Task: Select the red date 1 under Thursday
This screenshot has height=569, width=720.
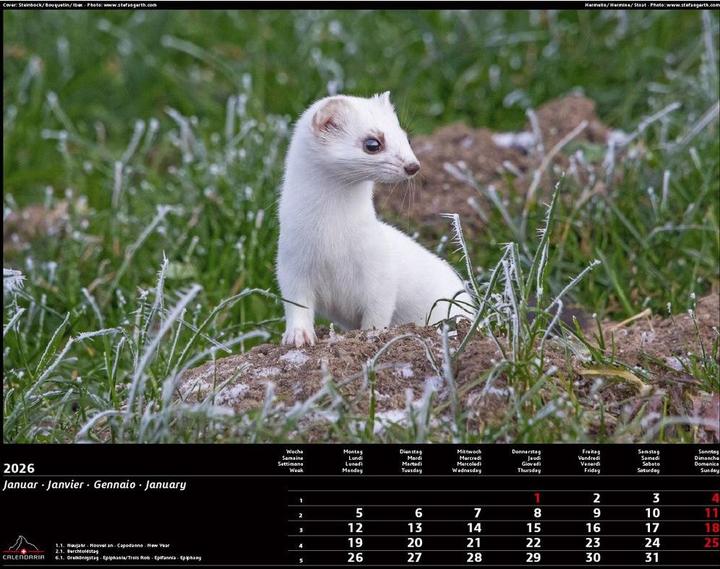Action: coord(537,498)
